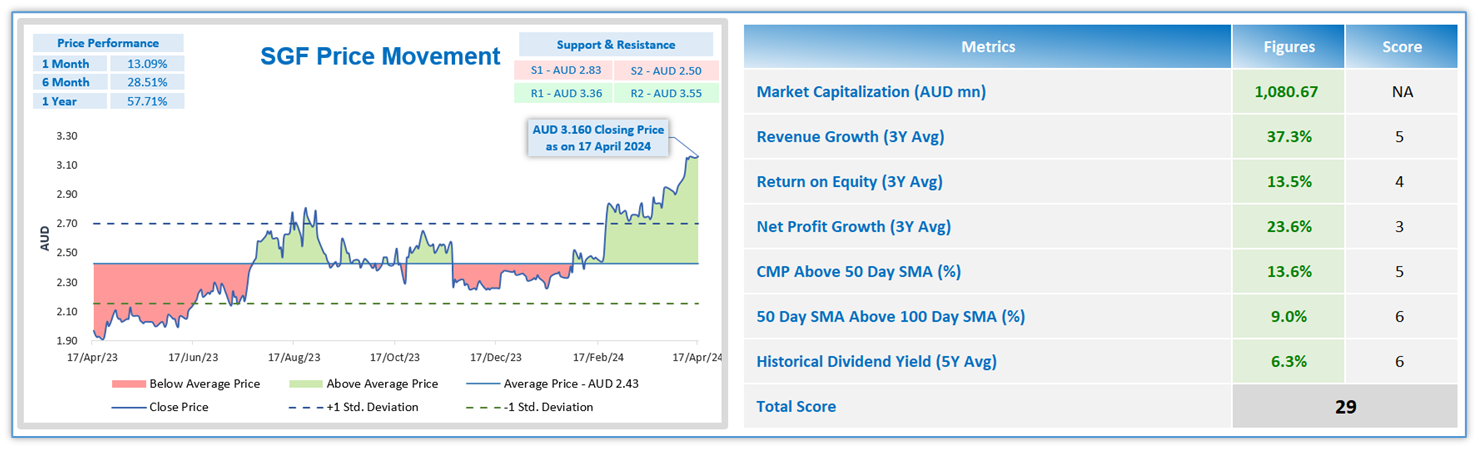Screen dimensions: 1478x449
Task: Click the Figures column header
Action: [1287, 46]
